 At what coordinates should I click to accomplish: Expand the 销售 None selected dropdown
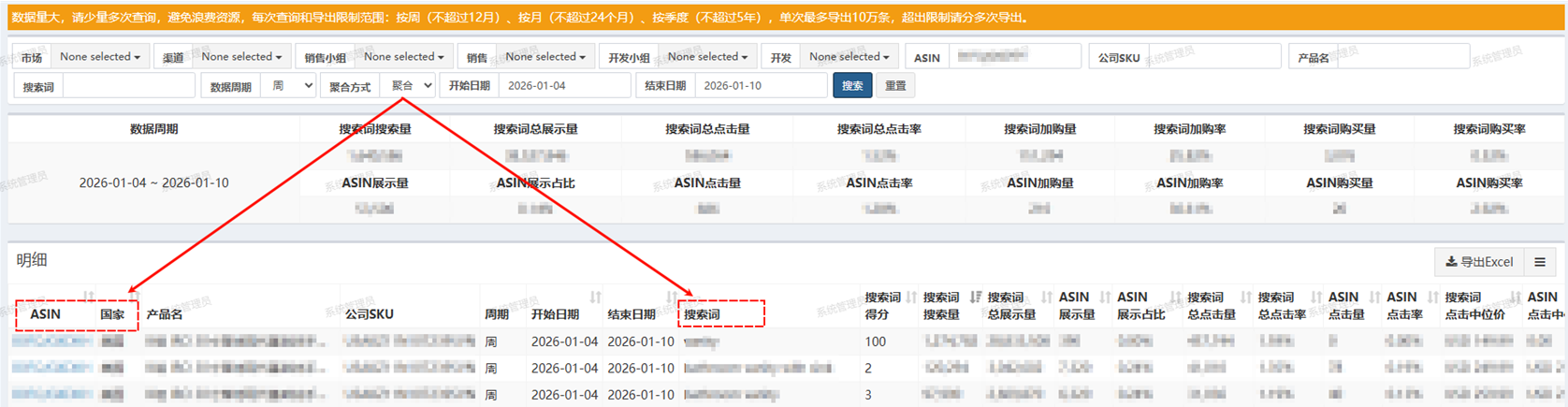pos(545,57)
